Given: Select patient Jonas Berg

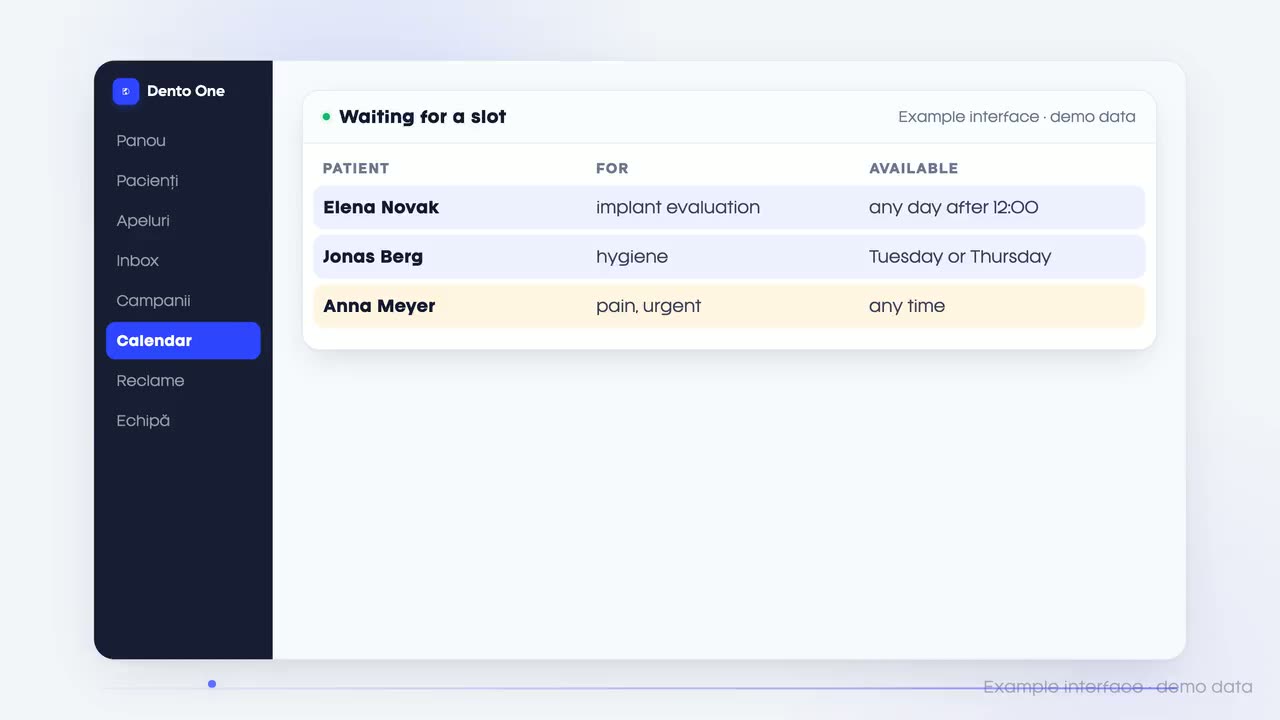Looking at the screenshot, I should [373, 257].
